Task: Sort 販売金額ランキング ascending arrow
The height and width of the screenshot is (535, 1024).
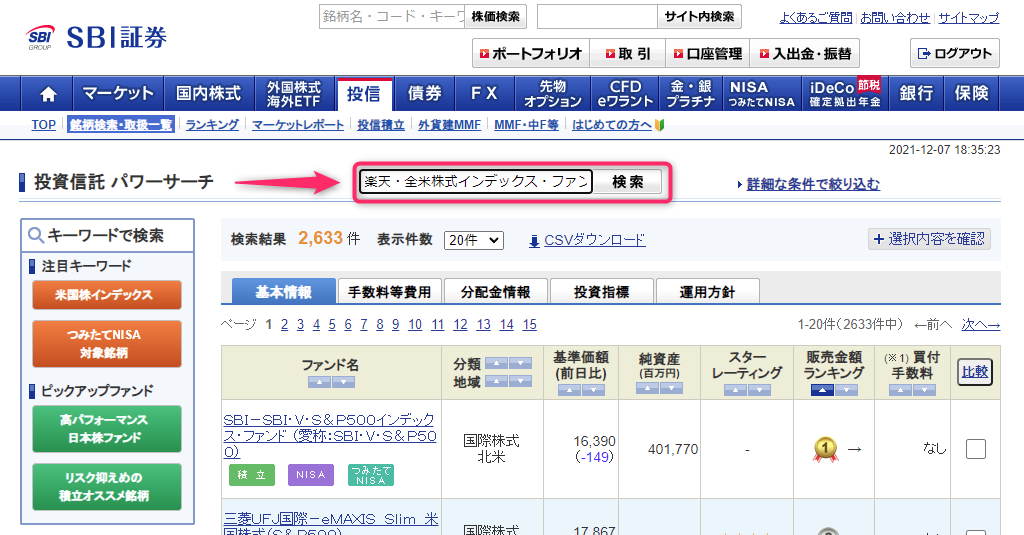Action: (822, 390)
